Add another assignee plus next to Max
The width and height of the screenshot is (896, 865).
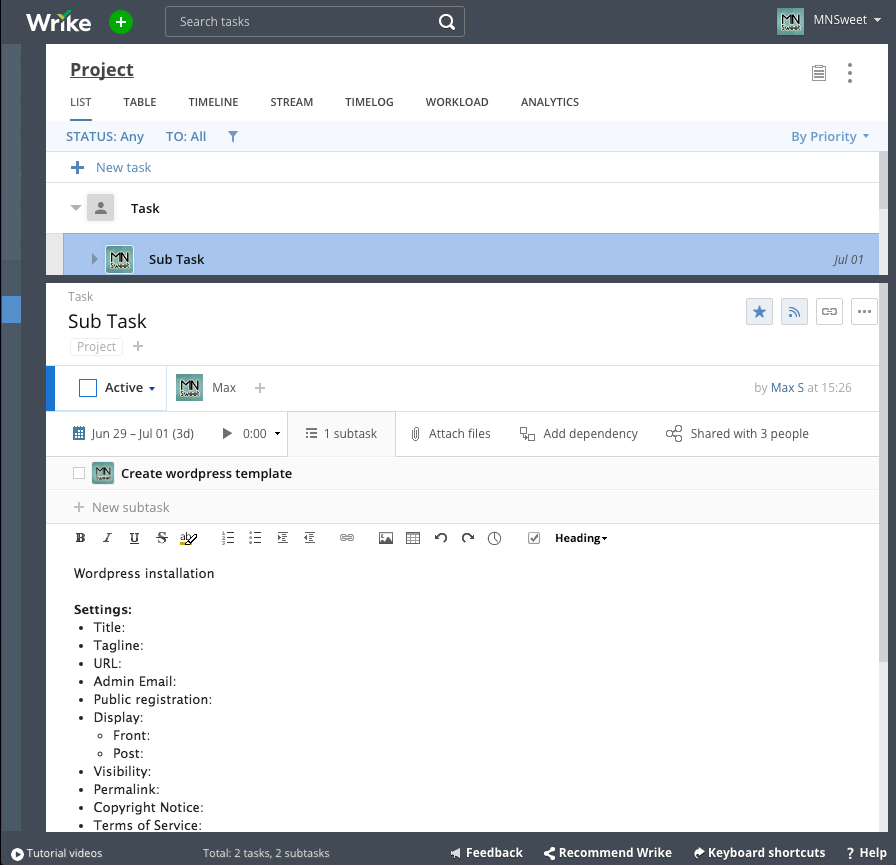260,388
